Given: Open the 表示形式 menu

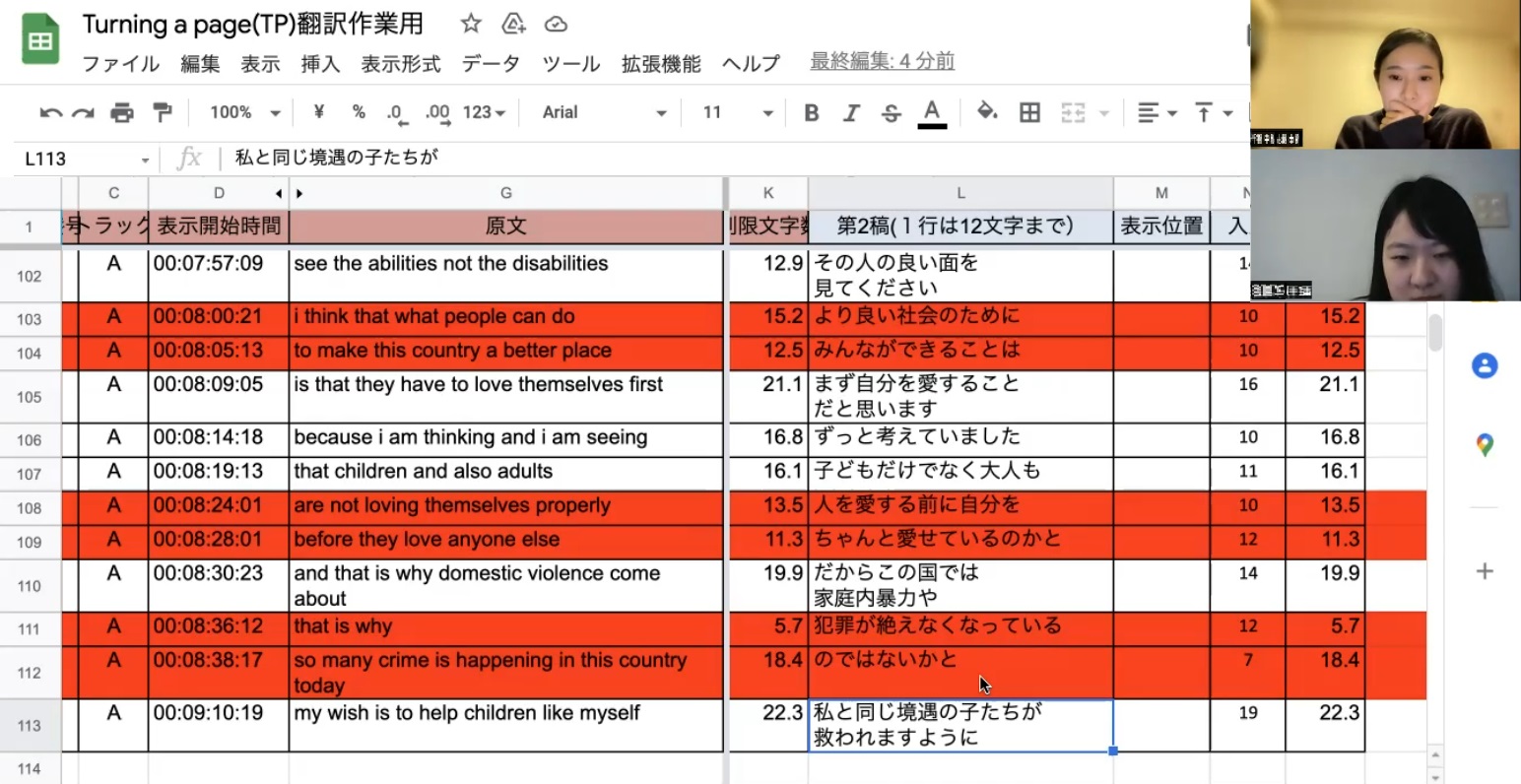Looking at the screenshot, I should (400, 64).
